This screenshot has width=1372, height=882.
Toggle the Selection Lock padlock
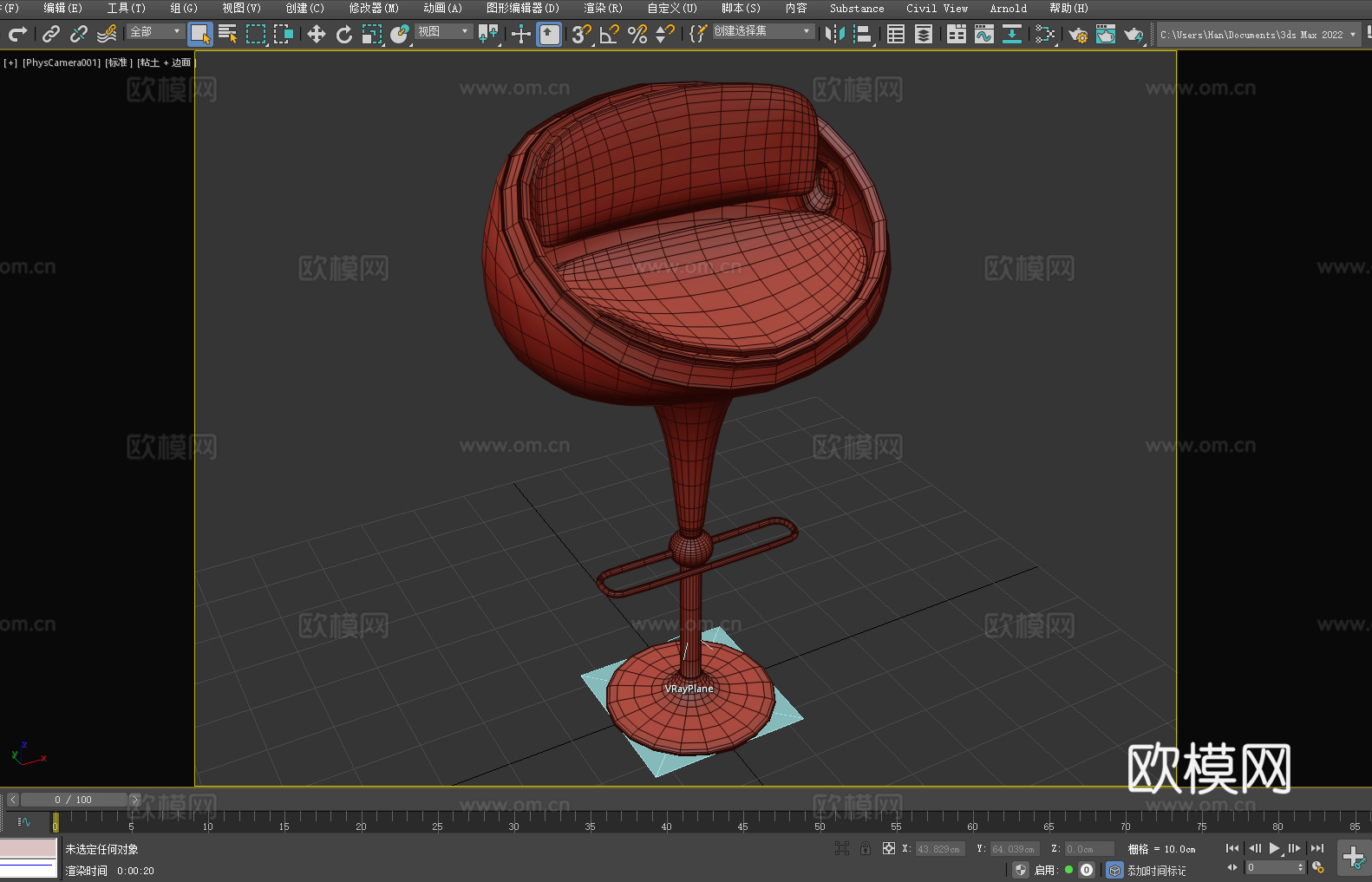coord(866,849)
